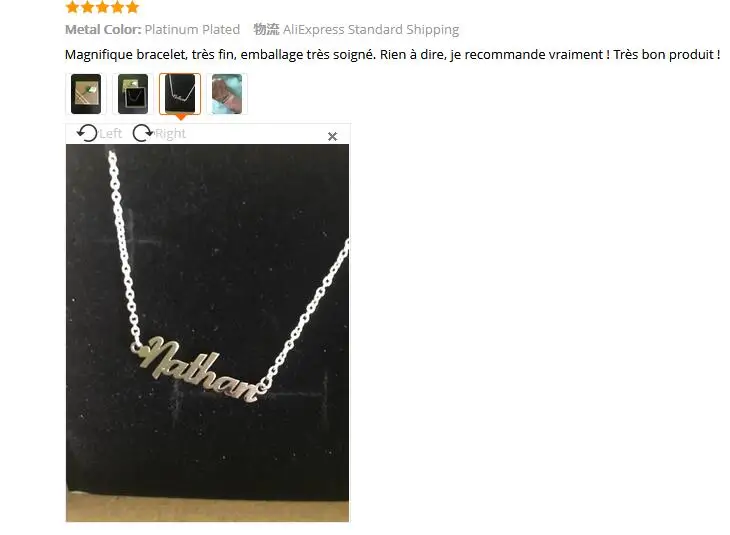Close the enlarged review photo viewer
This screenshot has height=535, width=730.
pos(332,136)
